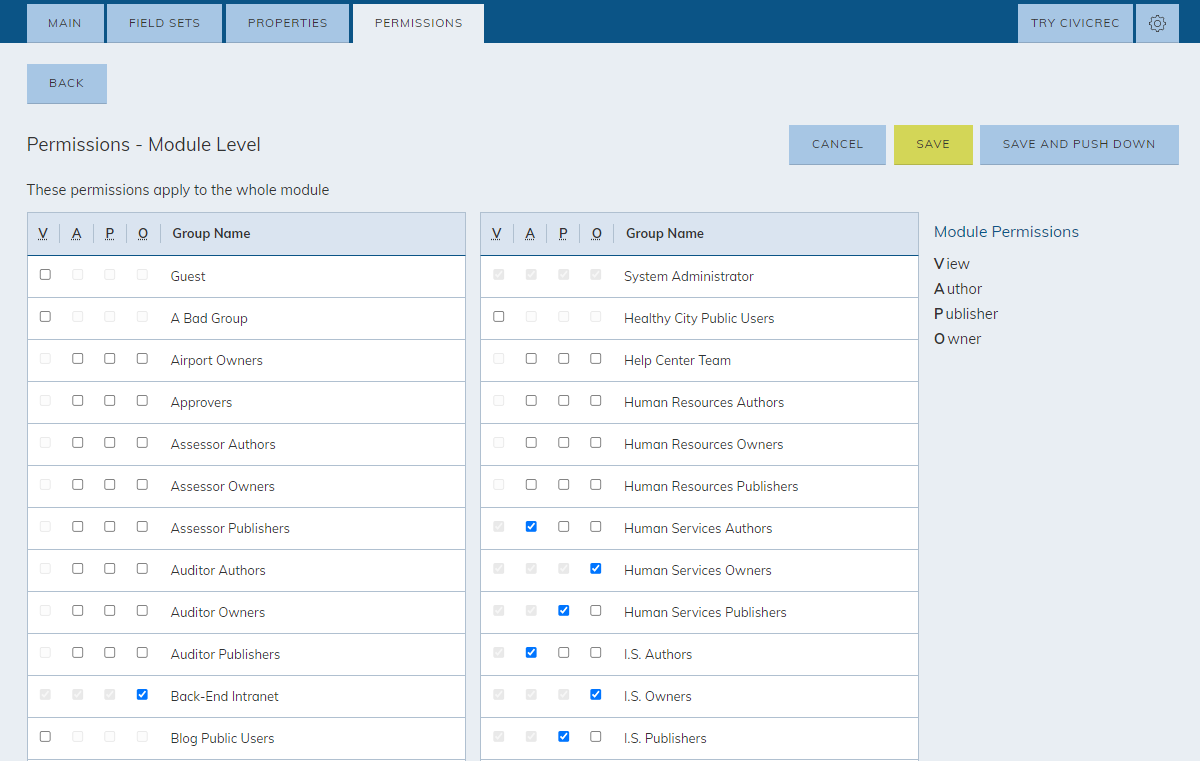Click the Publisher legend entry

coord(966,314)
